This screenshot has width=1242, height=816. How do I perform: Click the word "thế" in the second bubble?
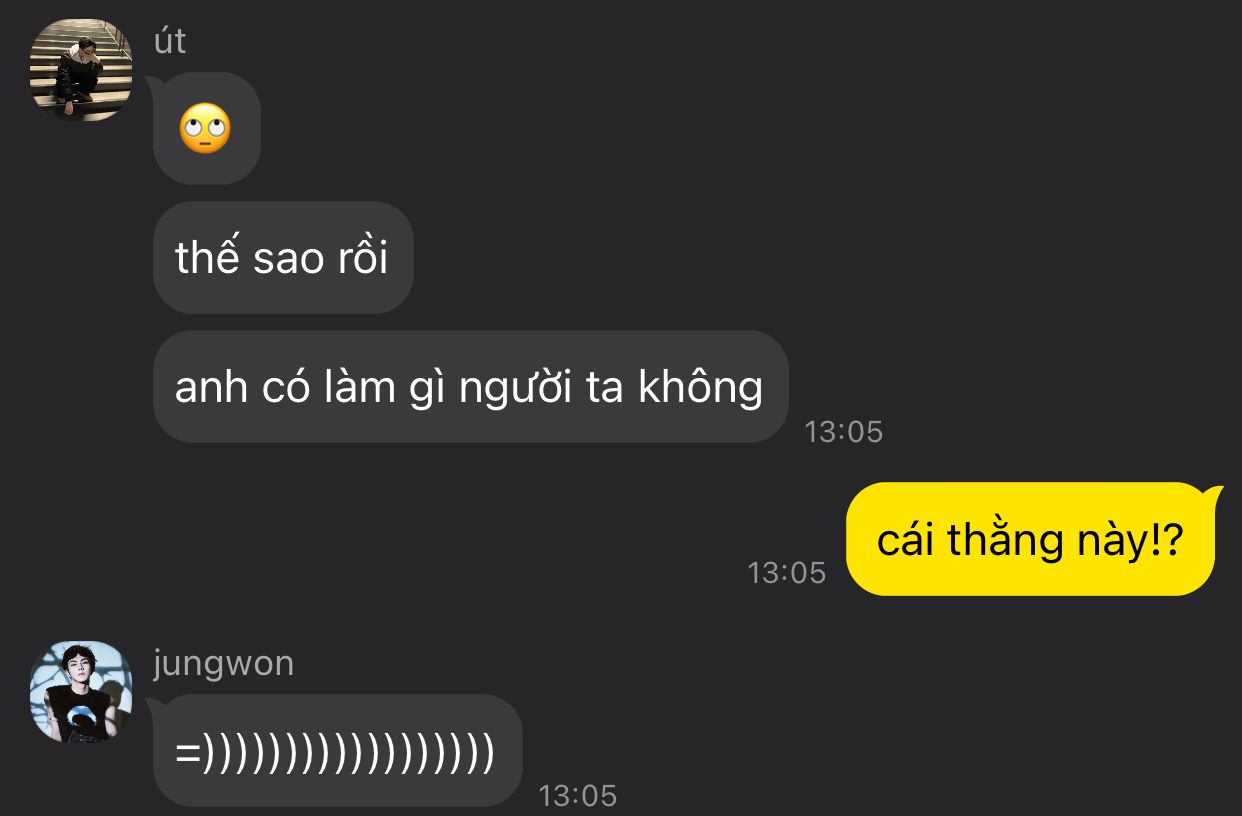click(208, 257)
